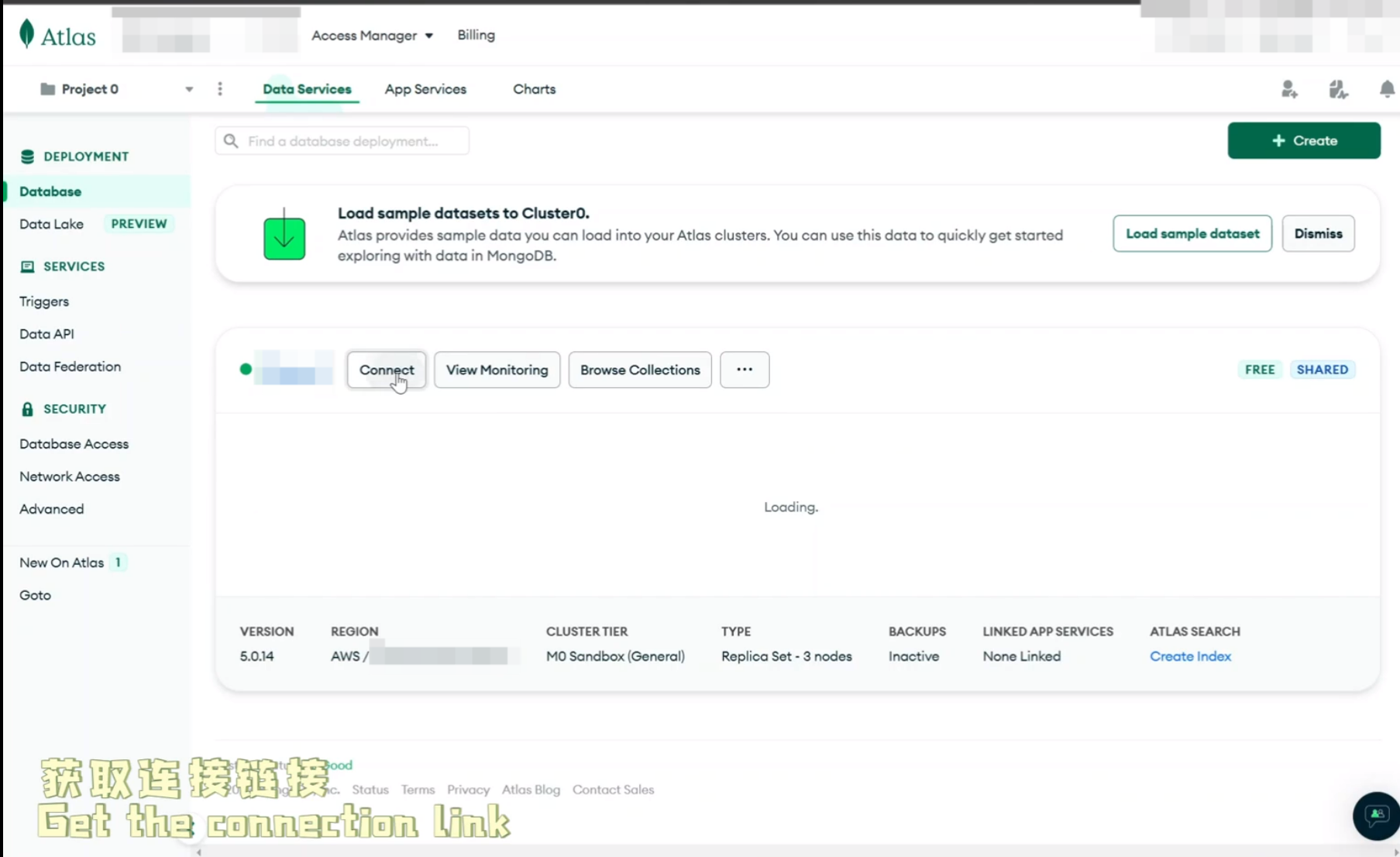
Task: Click the FREE tier badge
Action: 1260,370
